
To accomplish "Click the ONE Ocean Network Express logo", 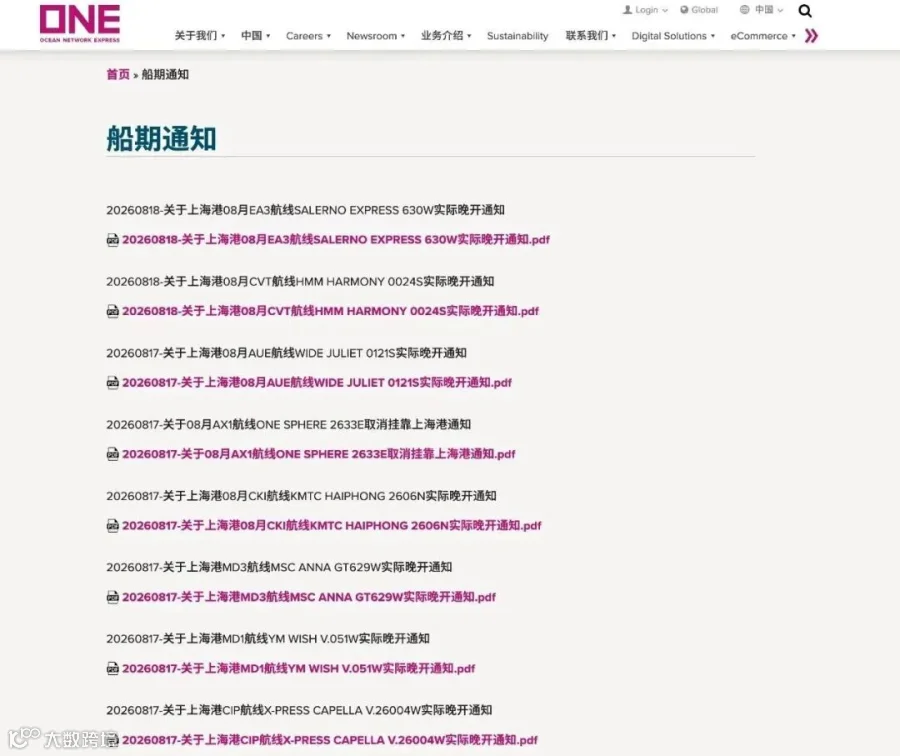I will (x=80, y=23).
